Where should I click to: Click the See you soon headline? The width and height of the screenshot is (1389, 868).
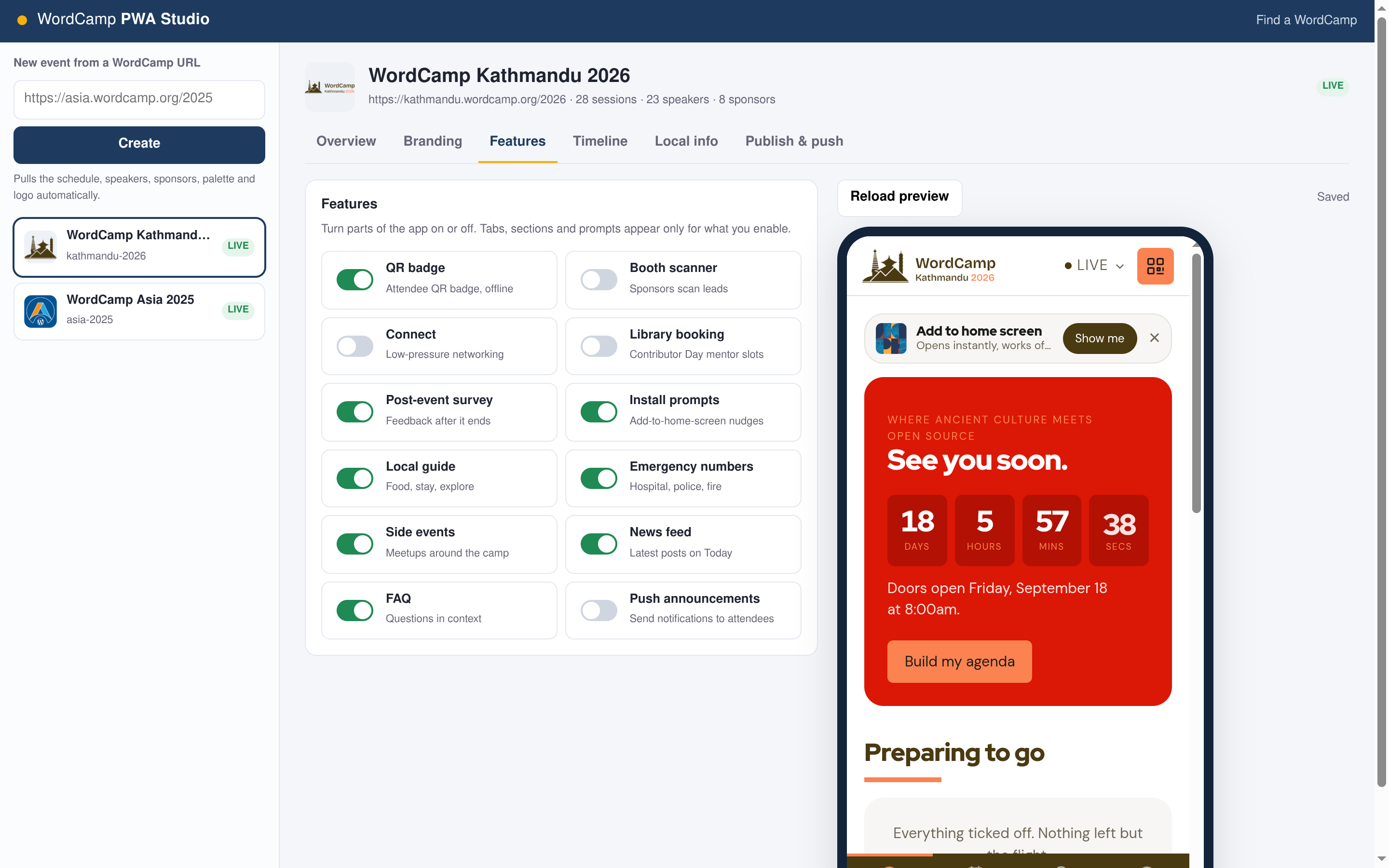(x=977, y=461)
